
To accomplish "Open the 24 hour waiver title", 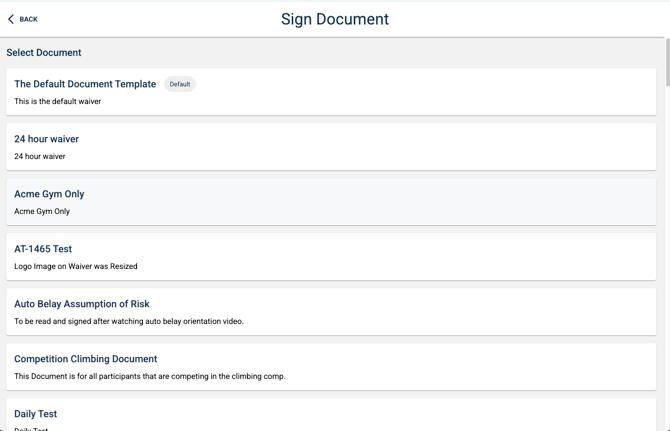I will point(46,139).
